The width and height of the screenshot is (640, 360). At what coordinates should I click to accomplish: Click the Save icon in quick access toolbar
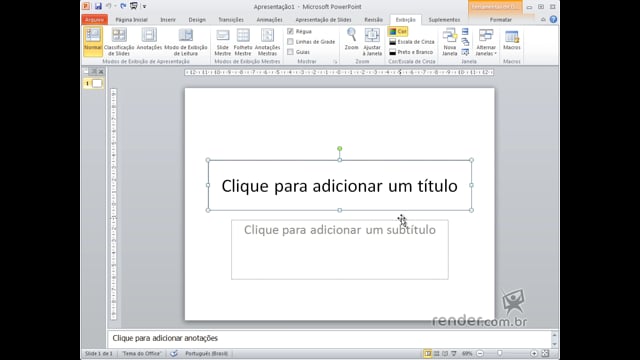click(x=98, y=6)
